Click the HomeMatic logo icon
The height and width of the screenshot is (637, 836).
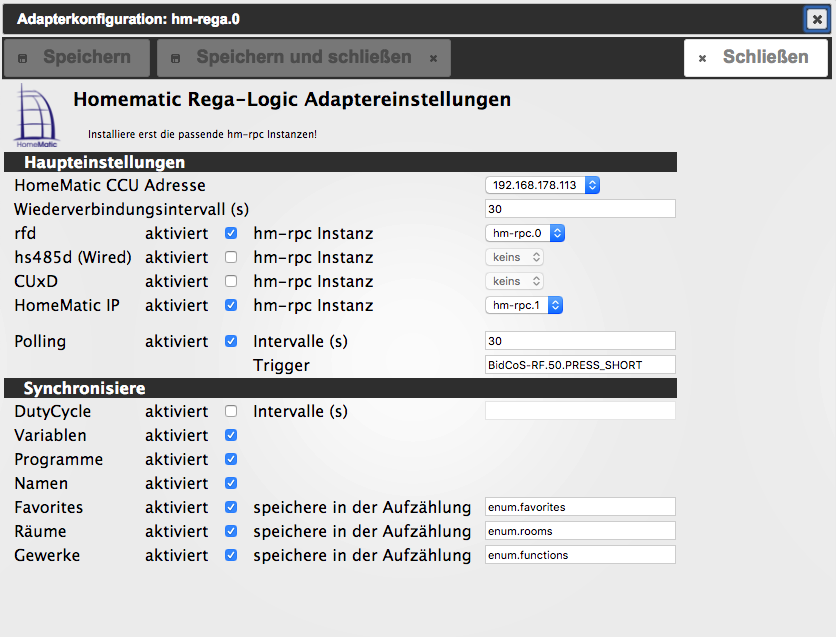36,117
